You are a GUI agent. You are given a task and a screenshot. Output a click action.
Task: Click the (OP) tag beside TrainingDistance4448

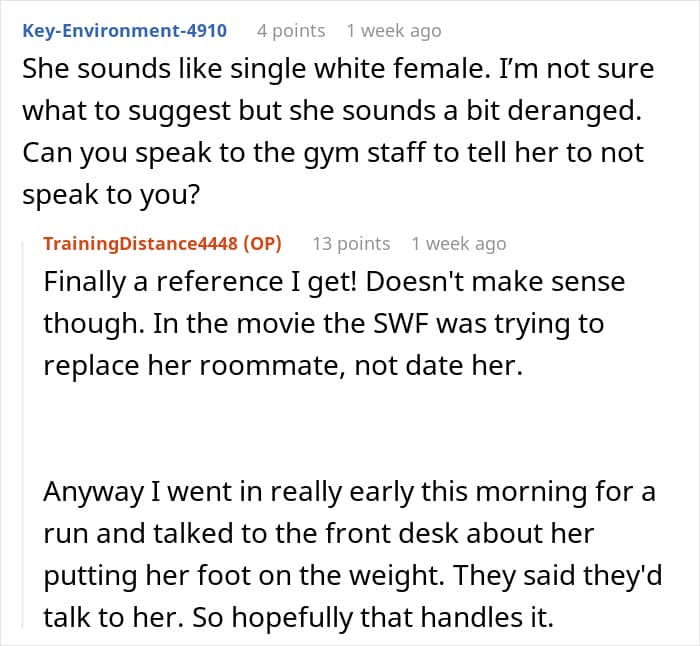point(262,244)
